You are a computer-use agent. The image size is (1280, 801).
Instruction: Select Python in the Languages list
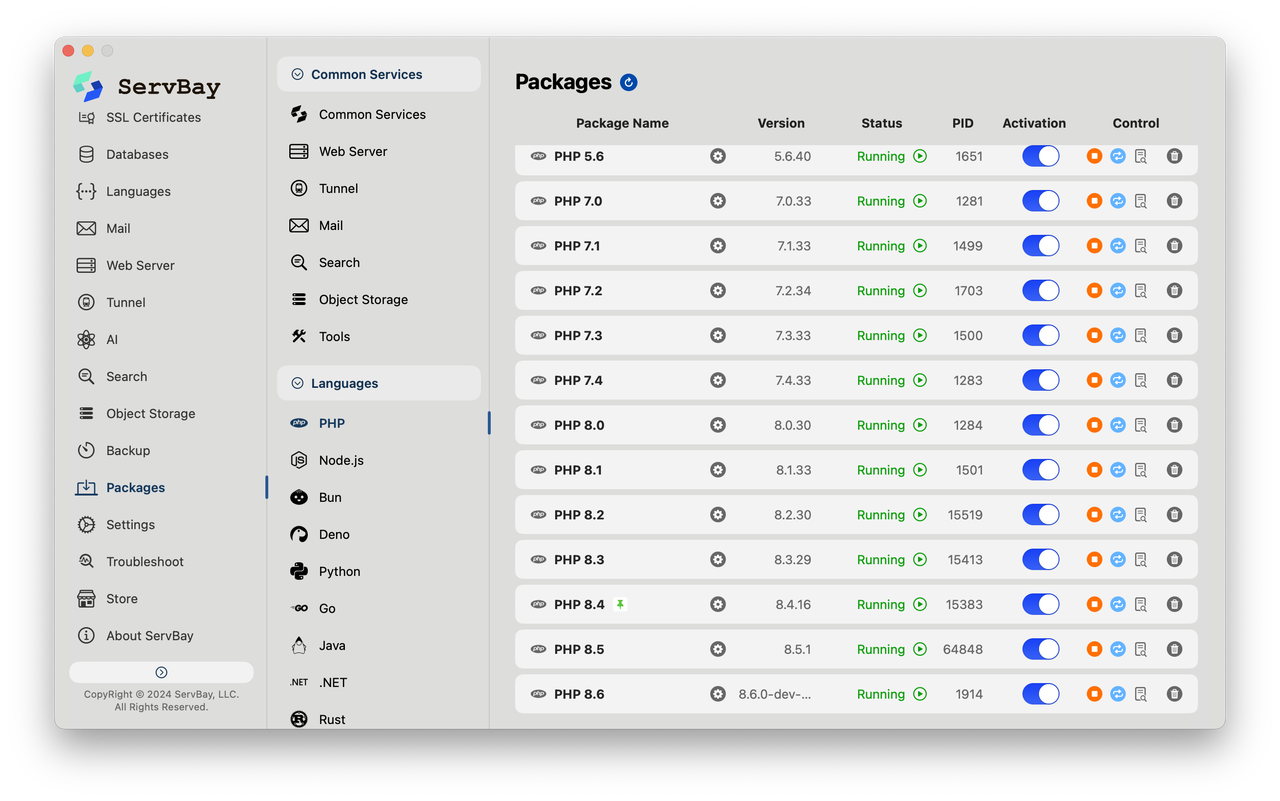click(325, 571)
